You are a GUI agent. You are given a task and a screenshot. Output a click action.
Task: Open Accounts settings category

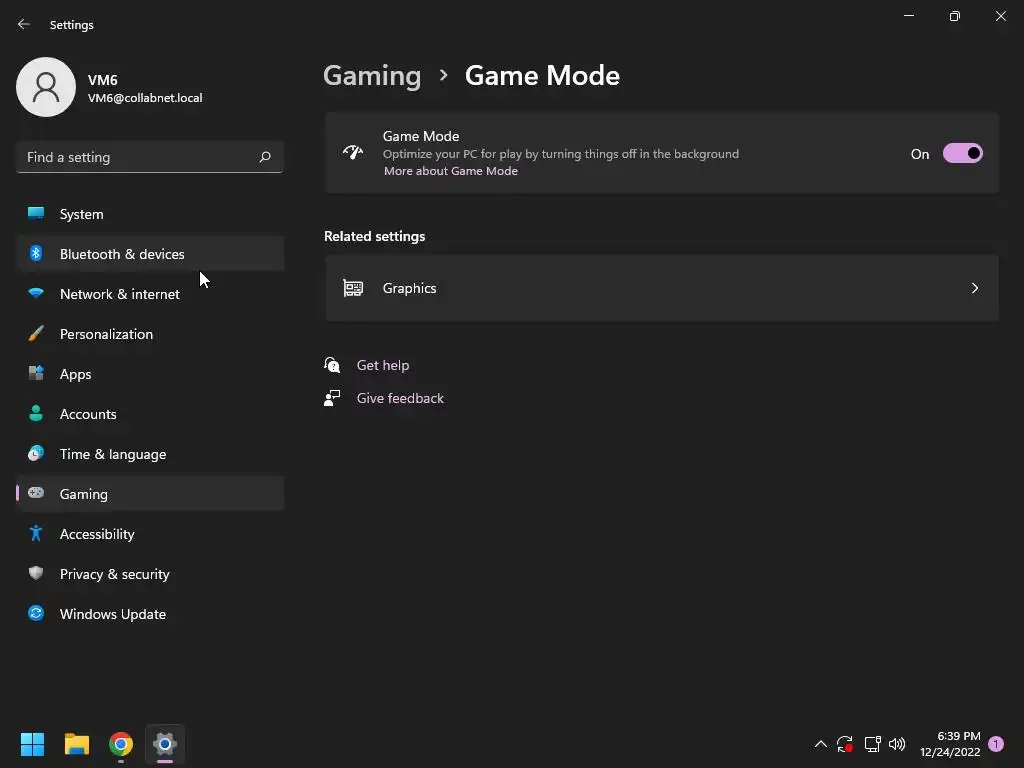[150, 414]
